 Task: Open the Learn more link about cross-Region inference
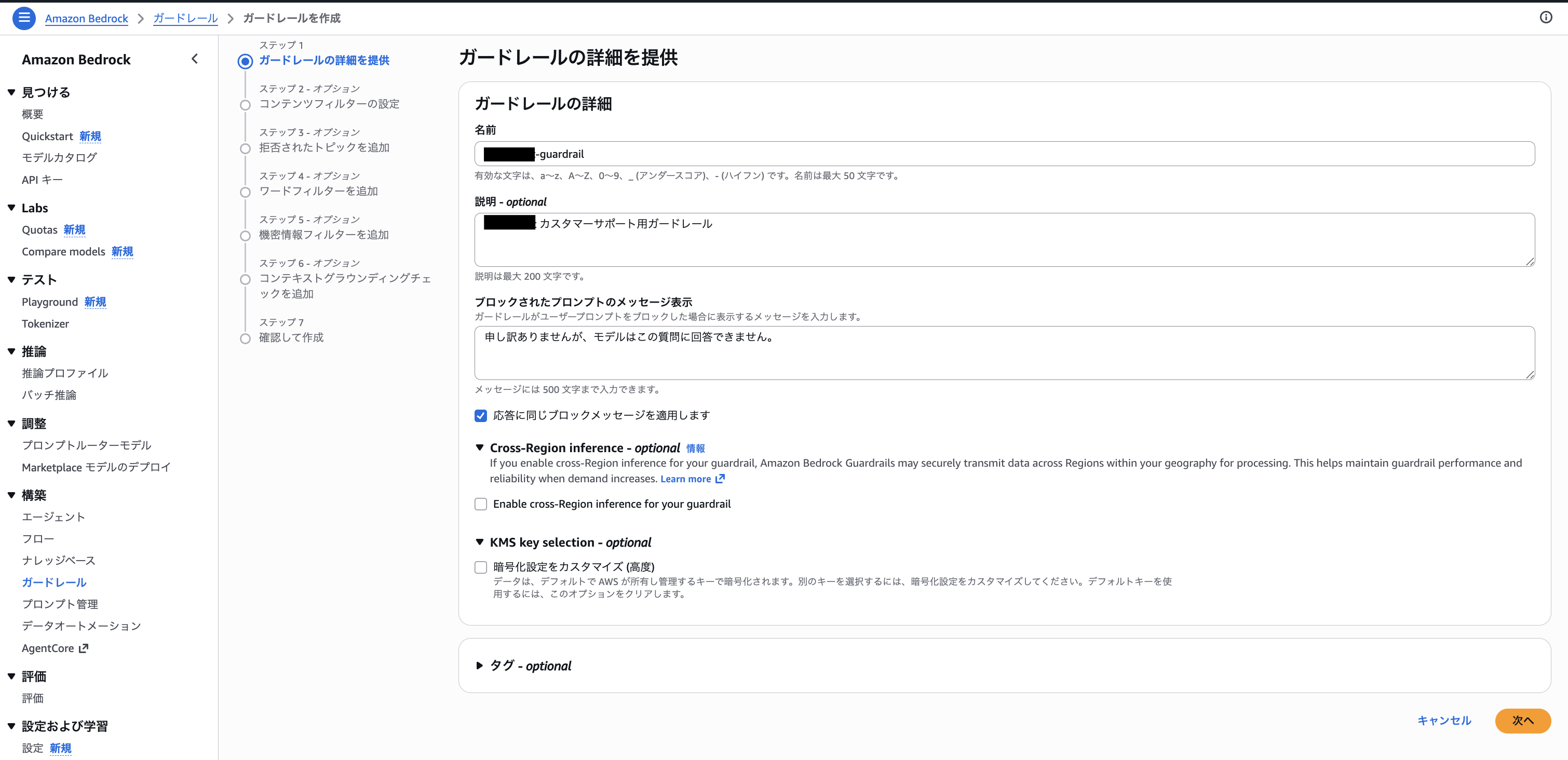[x=686, y=478]
